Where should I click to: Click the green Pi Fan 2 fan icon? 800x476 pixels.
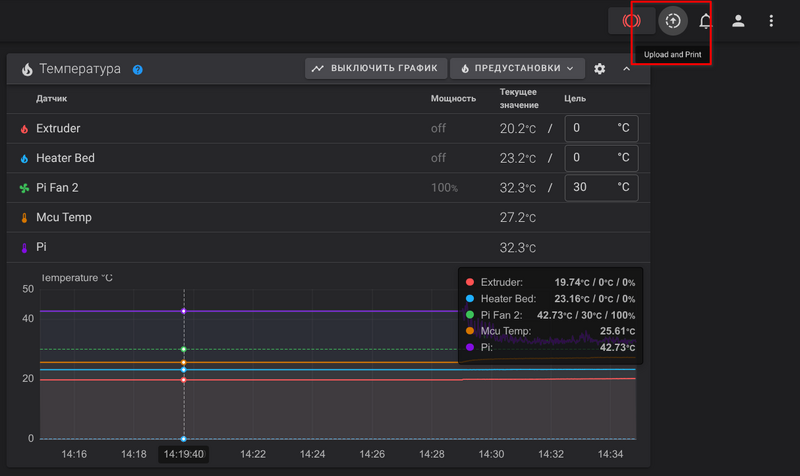tap(25, 188)
